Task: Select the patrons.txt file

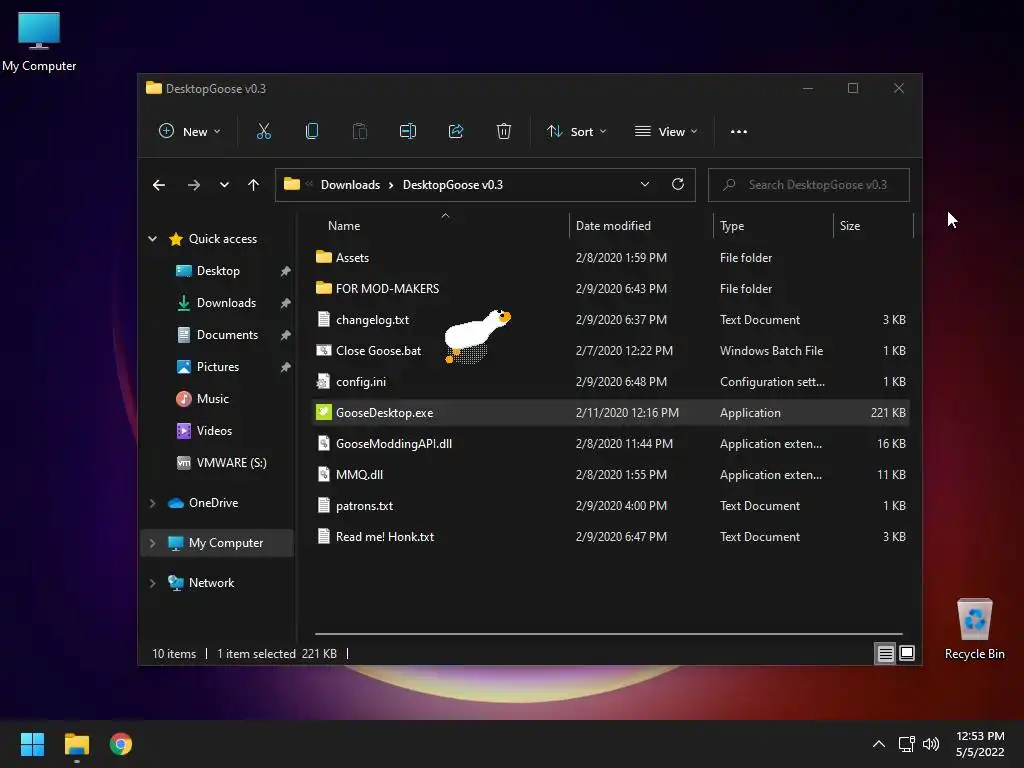Action: (364, 505)
